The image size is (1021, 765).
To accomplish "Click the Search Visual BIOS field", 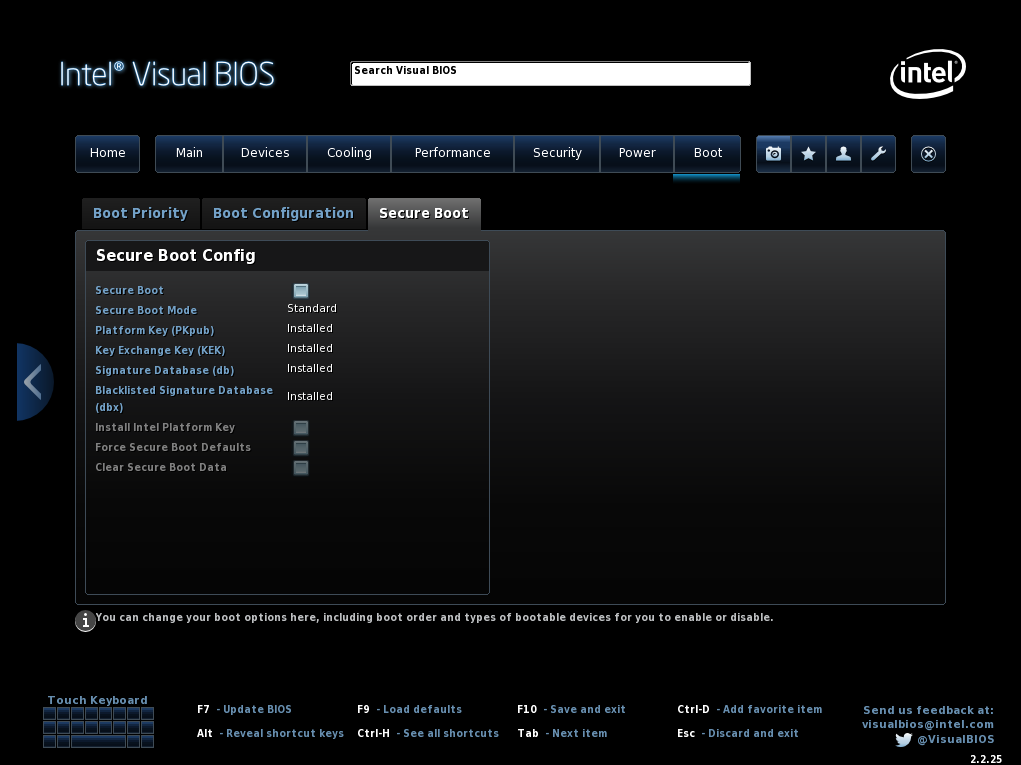I will pyautogui.click(x=550, y=74).
